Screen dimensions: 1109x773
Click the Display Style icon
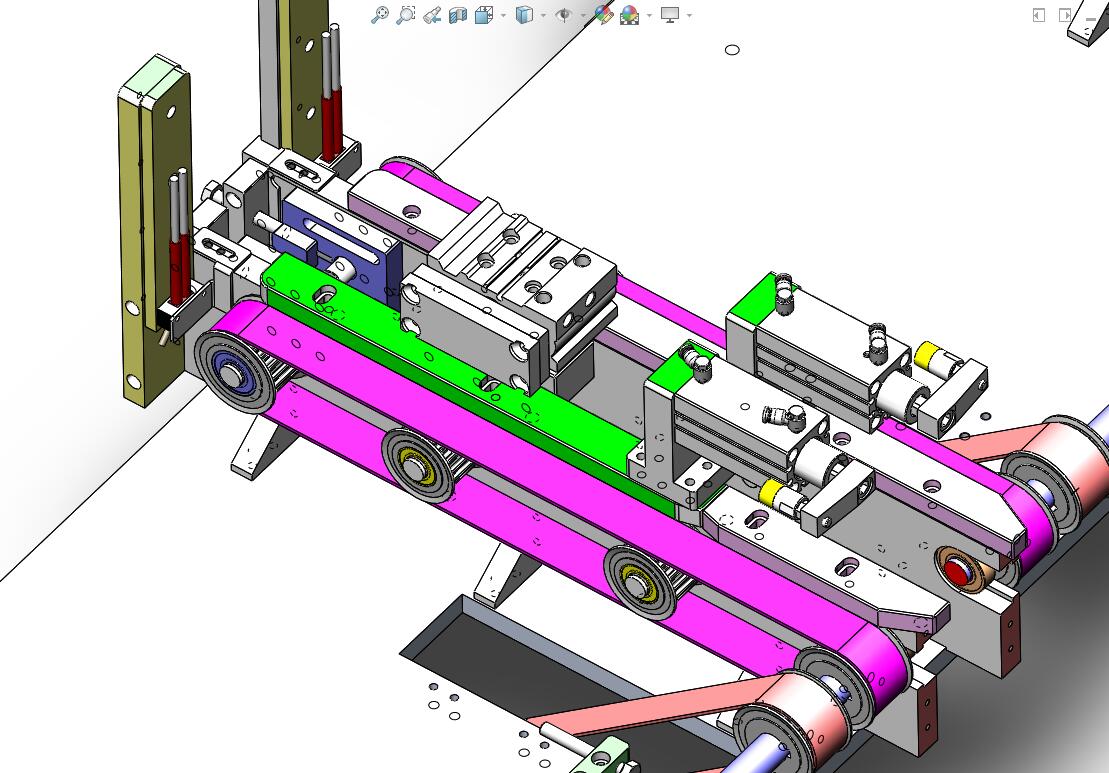pos(524,15)
